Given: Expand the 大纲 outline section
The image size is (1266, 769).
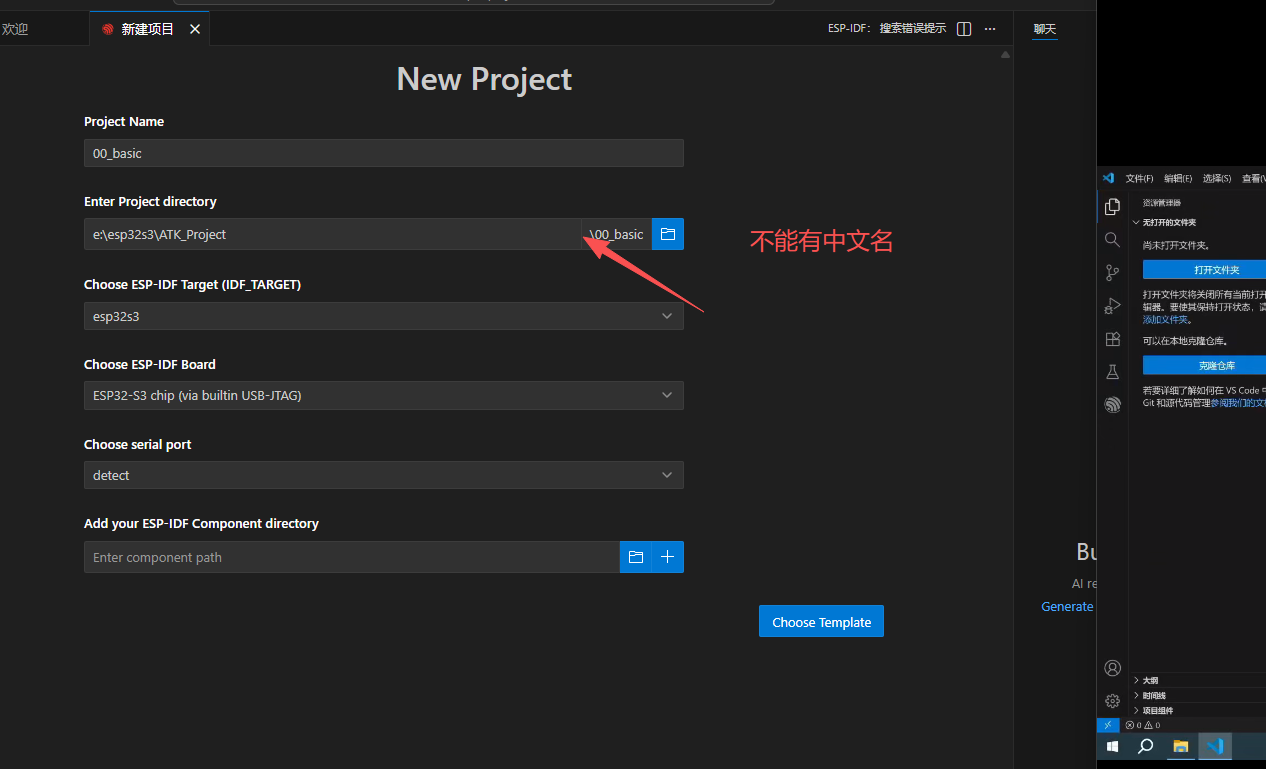Looking at the screenshot, I should coord(1150,680).
